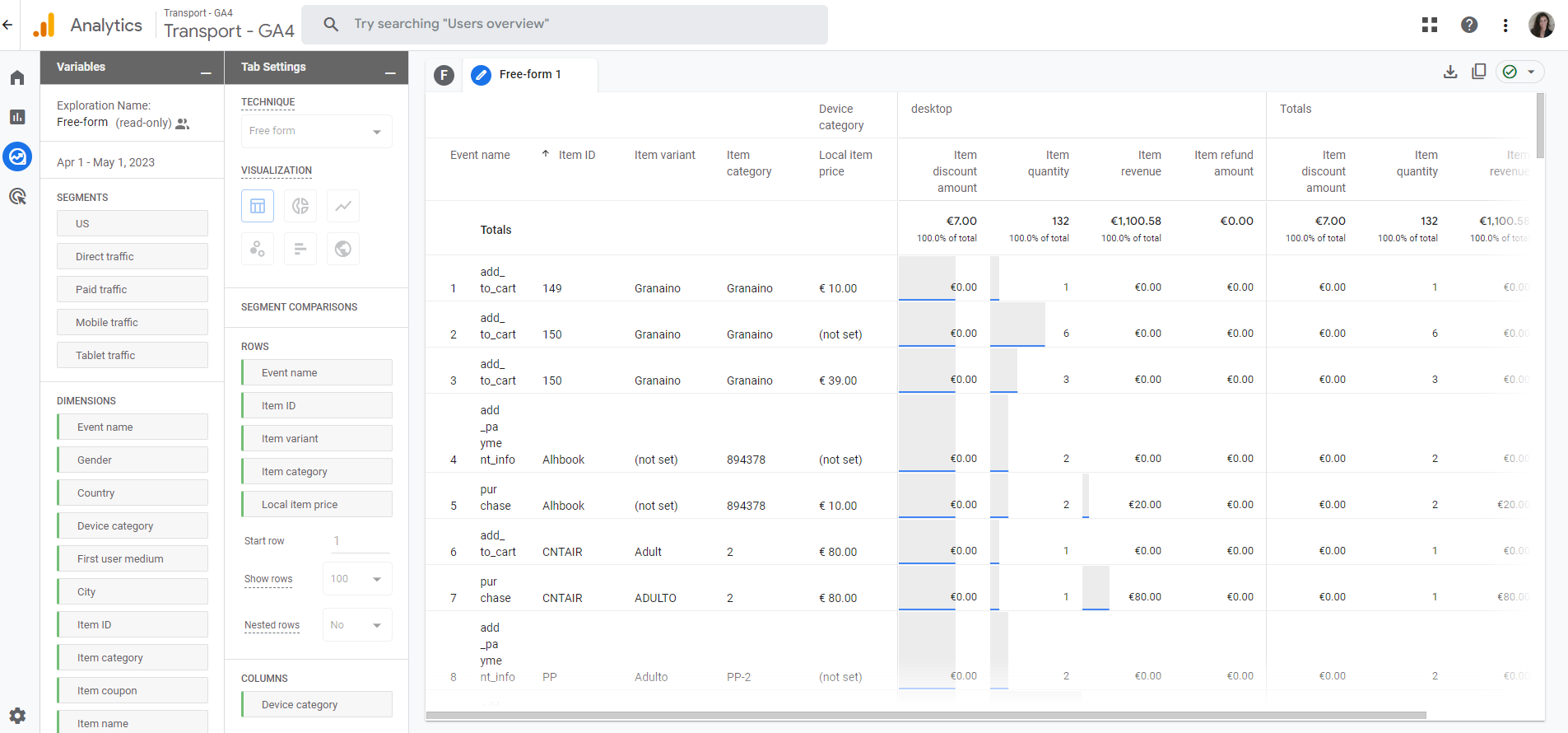
Task: Click the search input field
Action: point(565,25)
